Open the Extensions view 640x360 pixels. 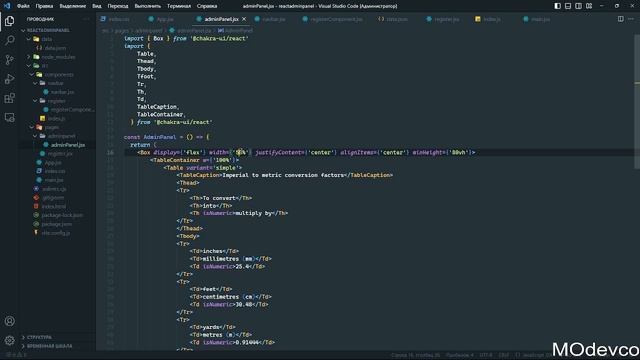point(9,98)
